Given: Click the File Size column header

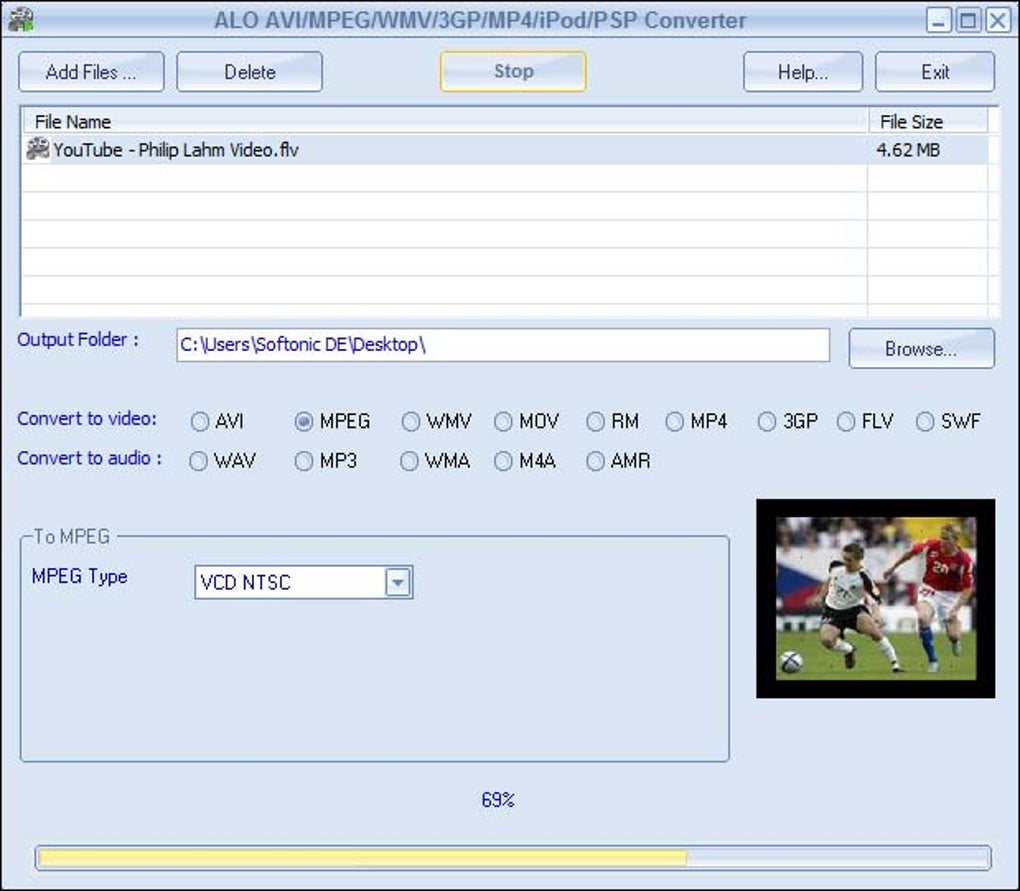Looking at the screenshot, I should pos(928,122).
